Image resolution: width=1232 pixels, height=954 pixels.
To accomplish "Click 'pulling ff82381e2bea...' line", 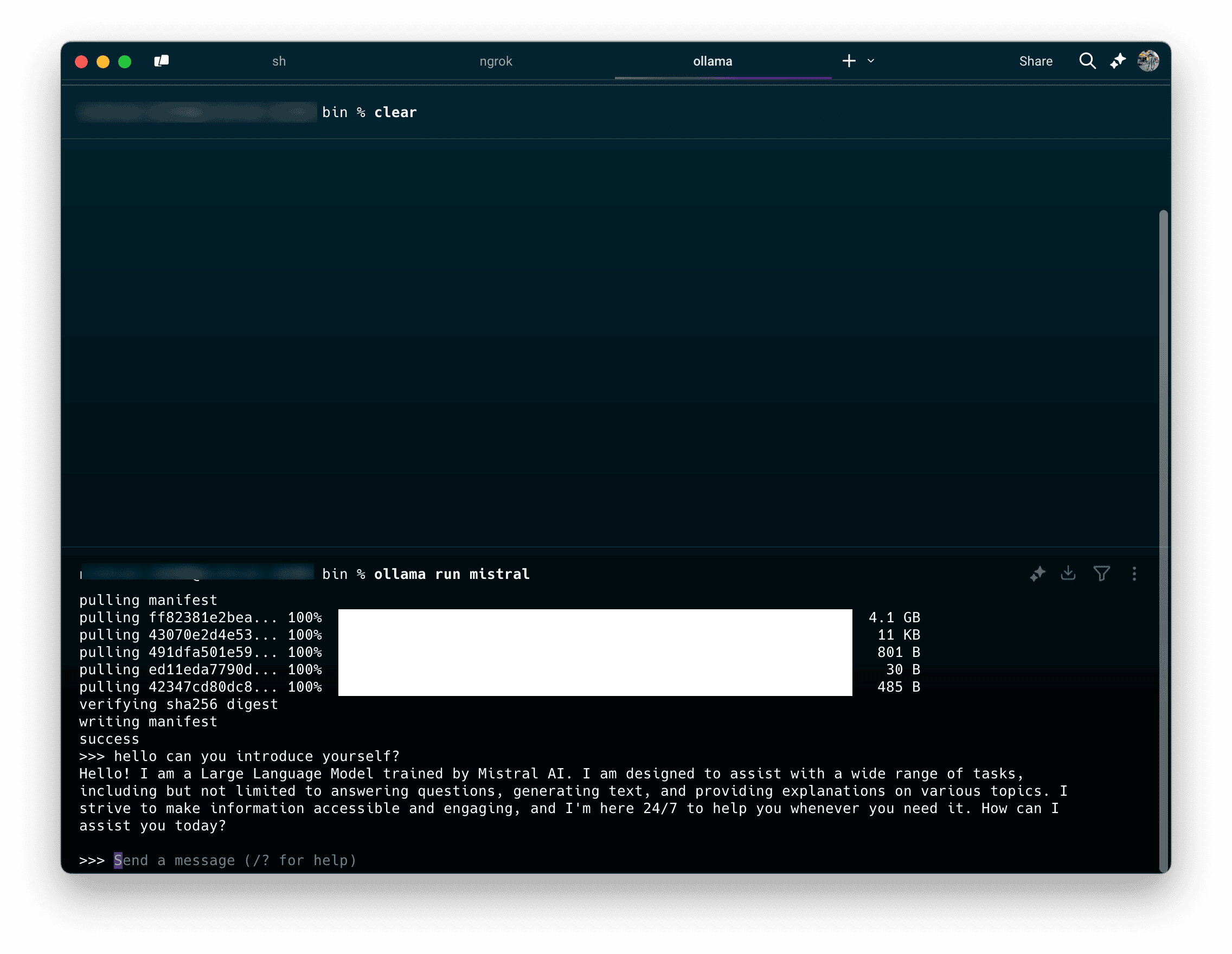I will click(178, 617).
